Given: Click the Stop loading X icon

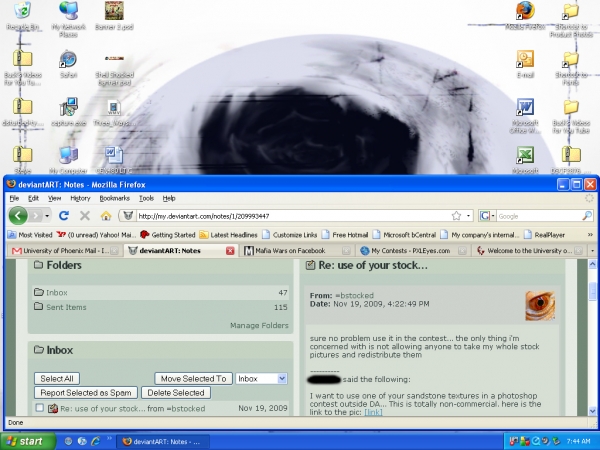Looking at the screenshot, I should pyautogui.click(x=85, y=216).
